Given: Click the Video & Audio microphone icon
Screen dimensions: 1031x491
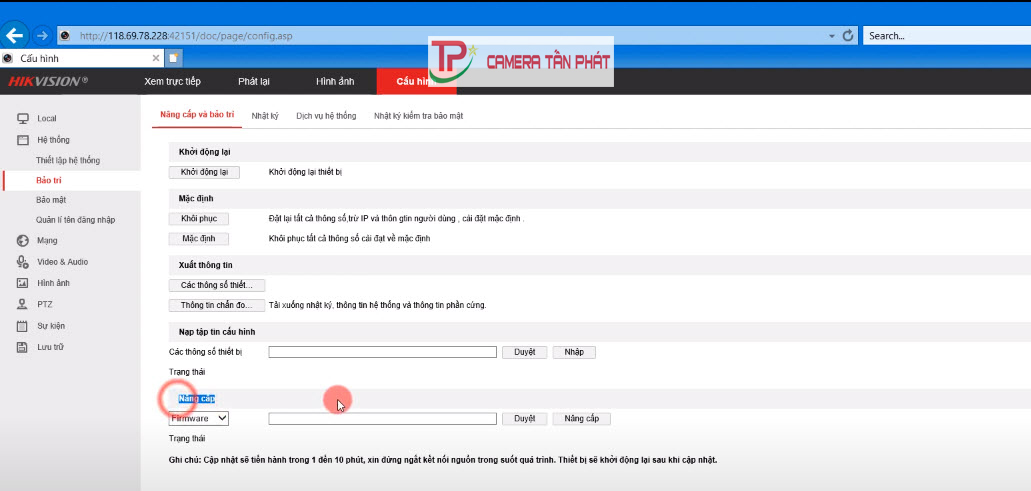Looking at the screenshot, I should [x=22, y=262].
